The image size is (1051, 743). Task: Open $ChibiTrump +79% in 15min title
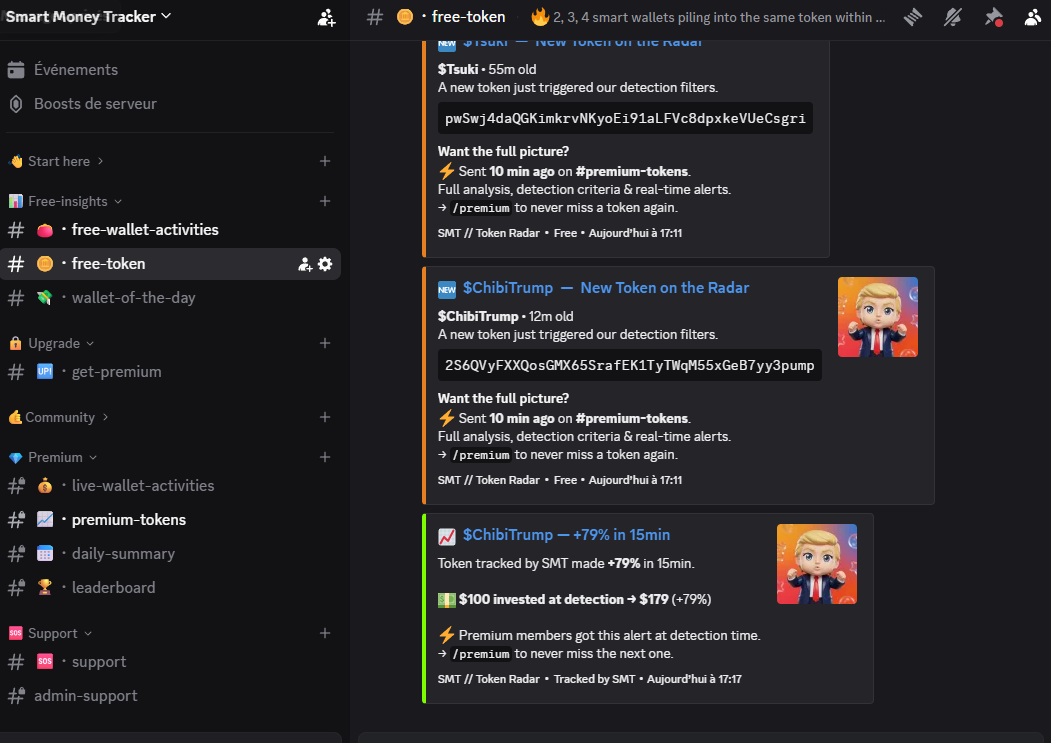[x=566, y=534]
